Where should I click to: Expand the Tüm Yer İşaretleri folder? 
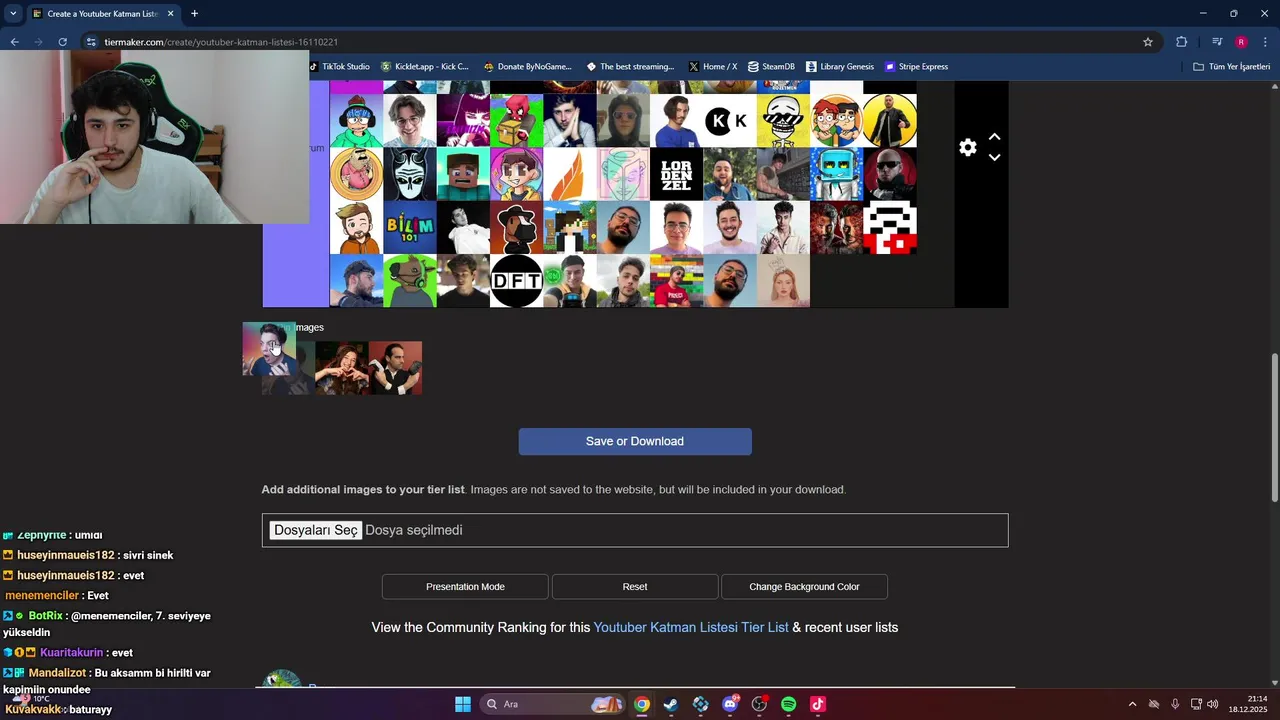click(x=1232, y=67)
